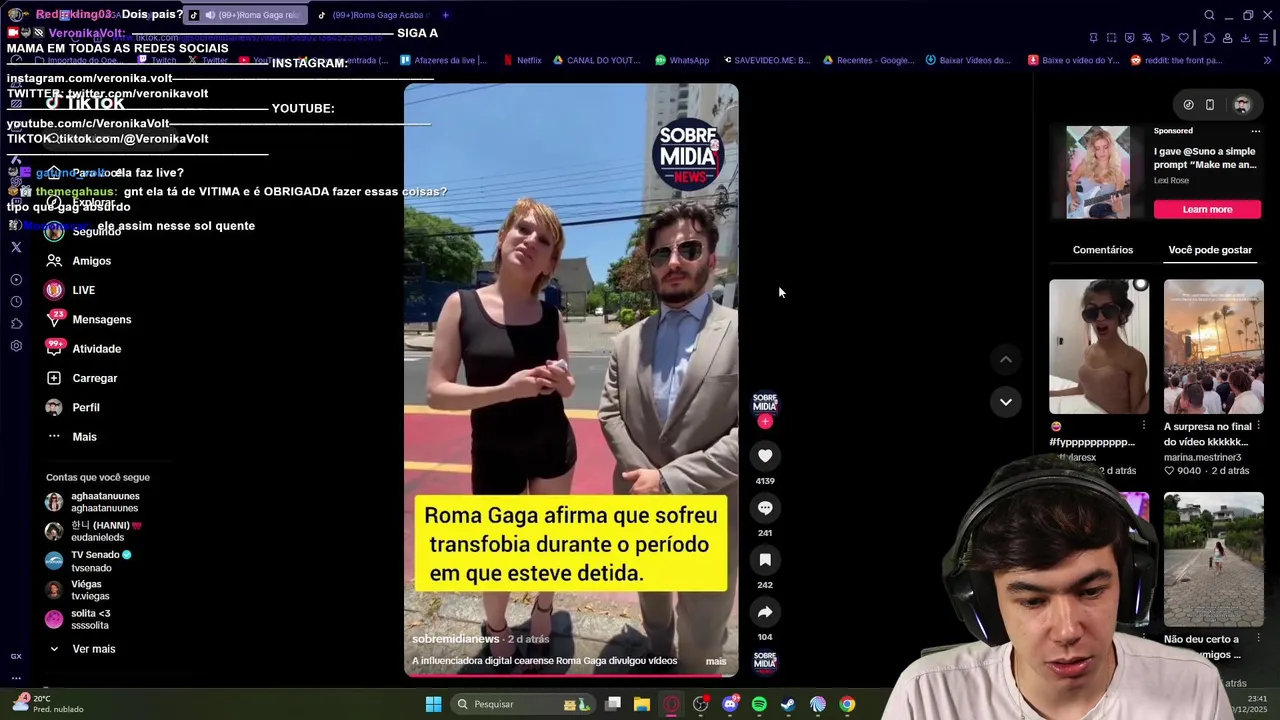Go to the next video arrow

pyautogui.click(x=1006, y=402)
